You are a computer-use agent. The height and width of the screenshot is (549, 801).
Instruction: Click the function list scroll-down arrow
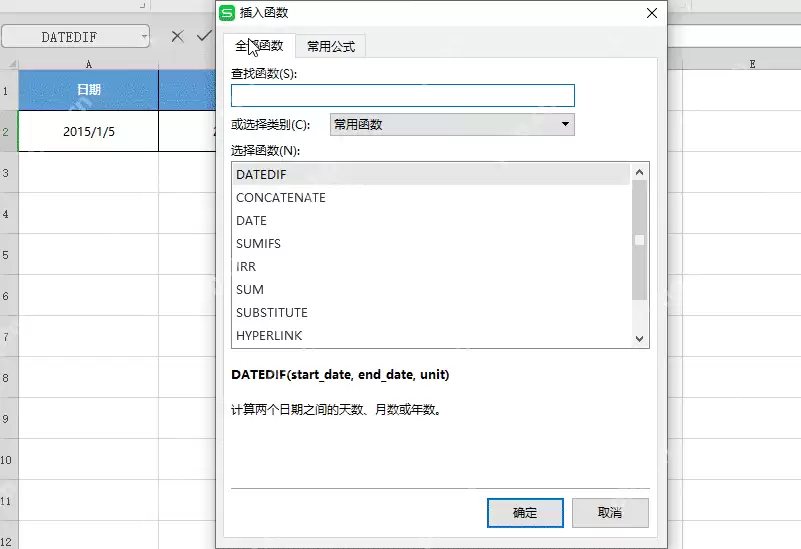coord(639,338)
